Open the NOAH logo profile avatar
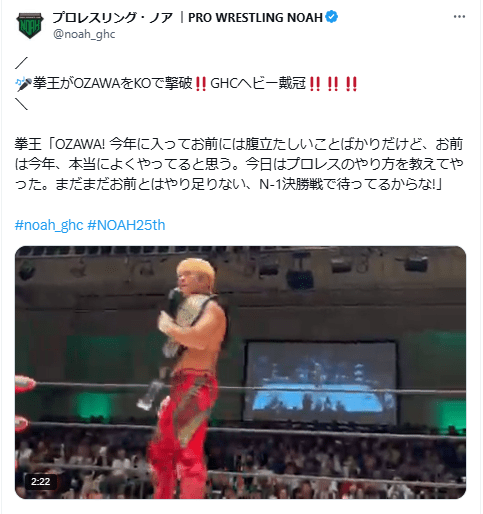This screenshot has width=483, height=514. click(x=30, y=26)
